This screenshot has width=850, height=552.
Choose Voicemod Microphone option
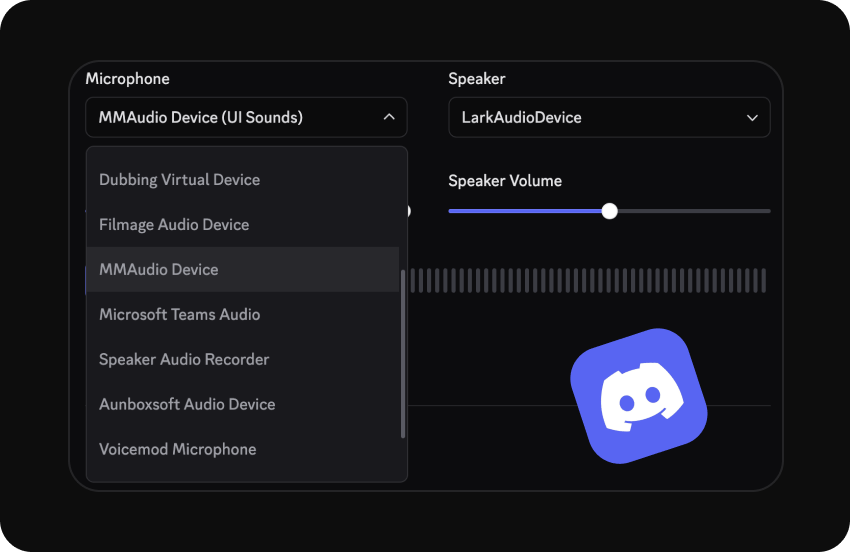click(243, 450)
